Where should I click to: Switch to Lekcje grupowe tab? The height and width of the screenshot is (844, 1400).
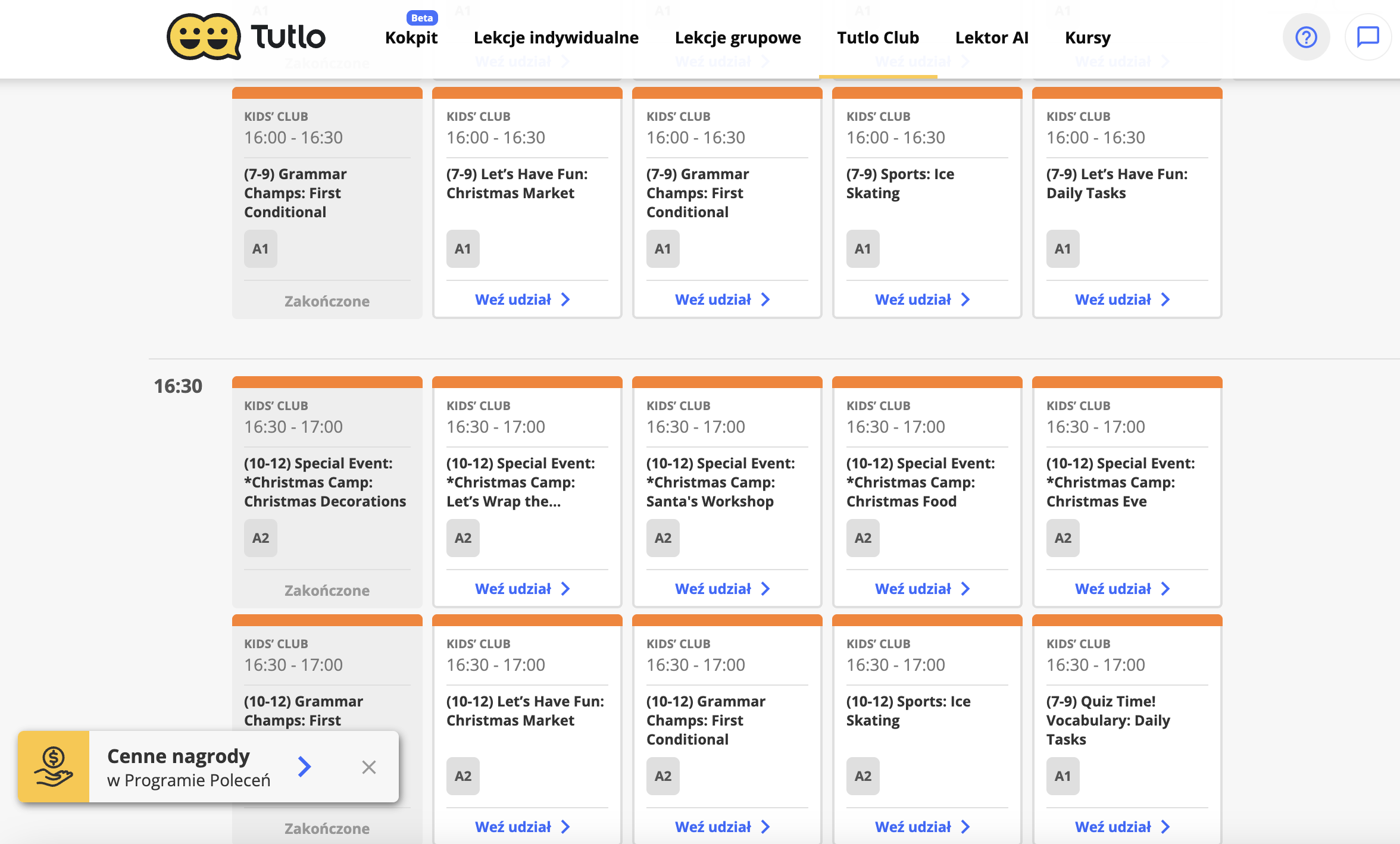click(737, 38)
